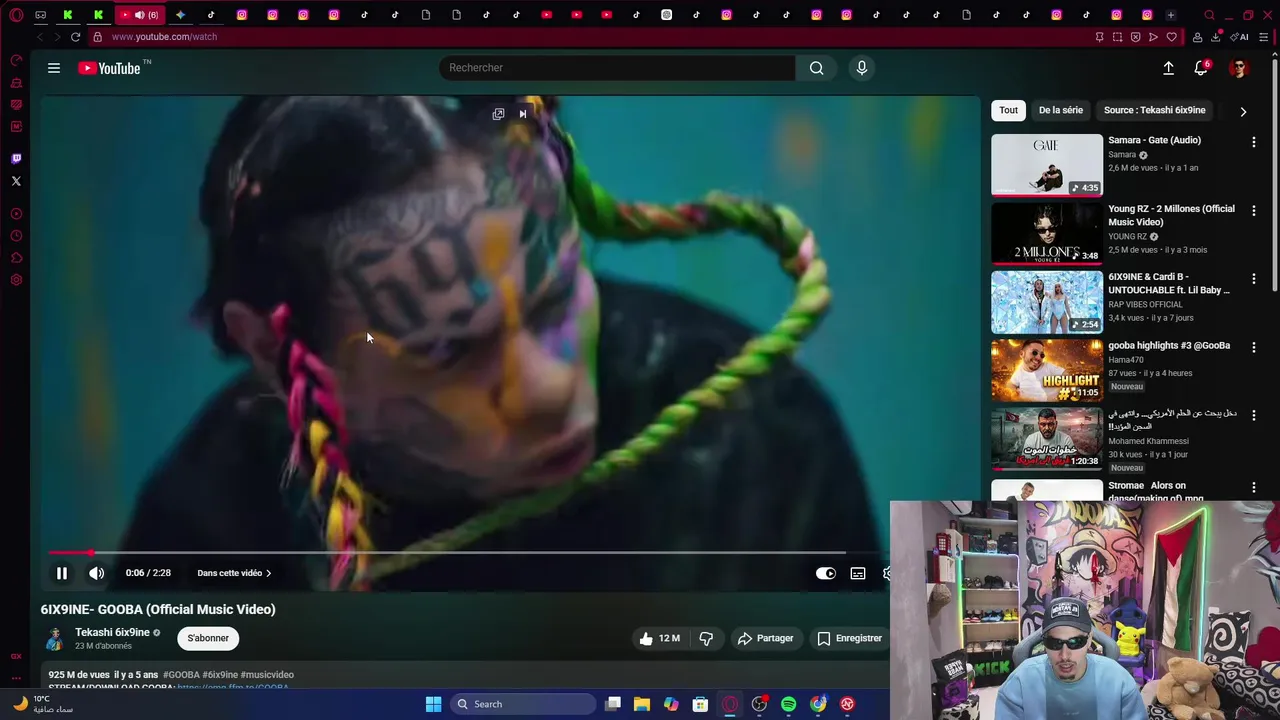Image resolution: width=1280 pixels, height=720 pixels.
Task: Like the video showing 12 M
Action: (x=660, y=638)
